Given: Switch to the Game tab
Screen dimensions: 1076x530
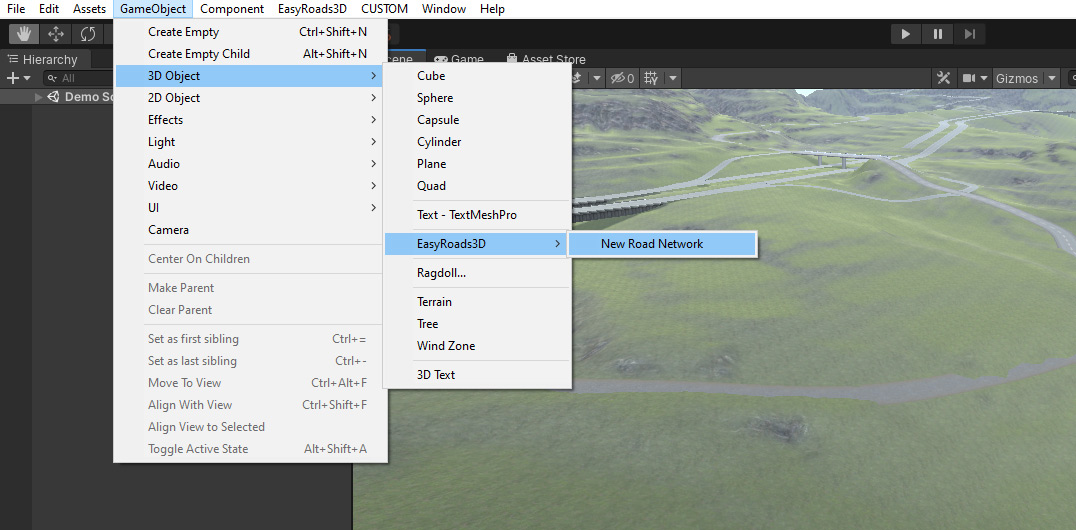Looking at the screenshot, I should pos(459,60).
